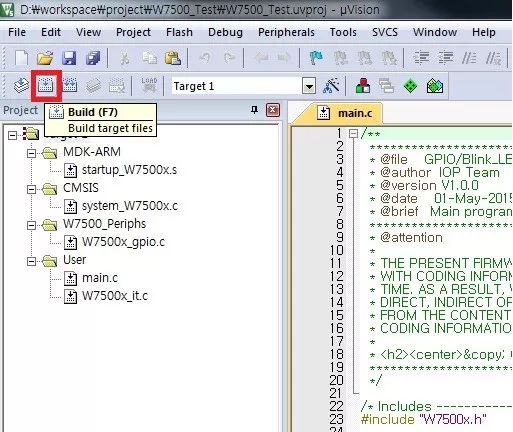Click the LOAD download-to-flash icon

pos(149,85)
